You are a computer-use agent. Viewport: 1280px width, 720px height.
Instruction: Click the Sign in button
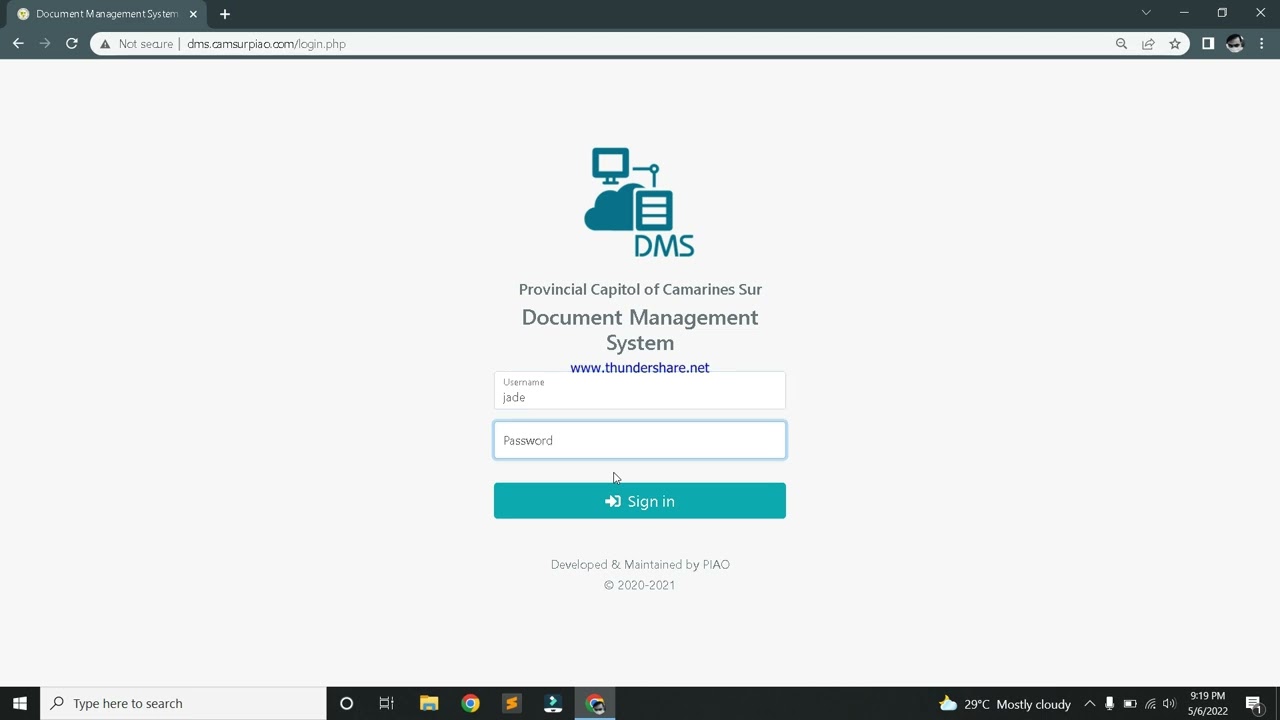[640, 501]
